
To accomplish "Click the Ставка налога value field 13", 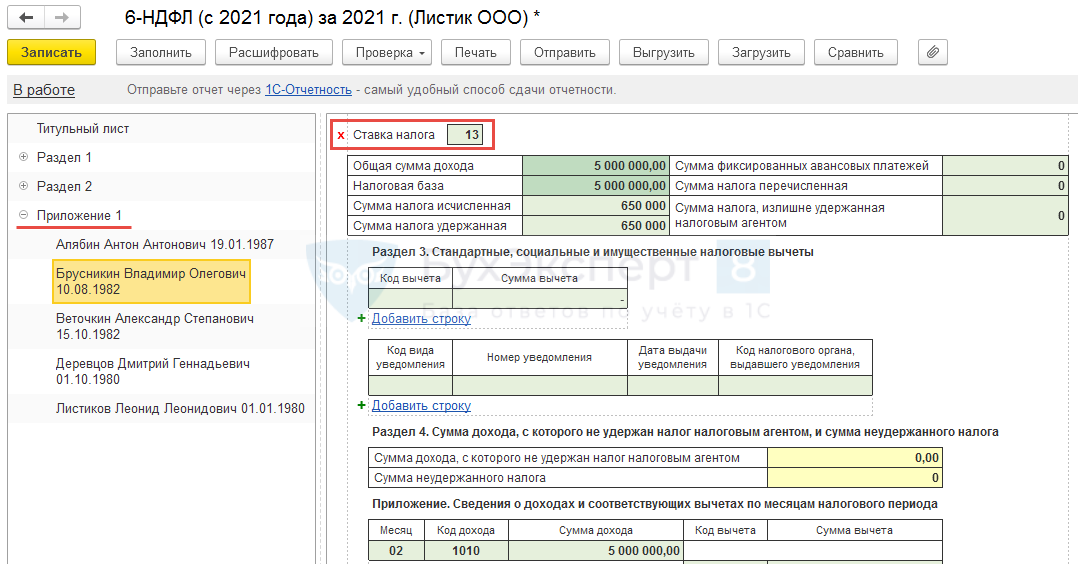I will coord(465,135).
